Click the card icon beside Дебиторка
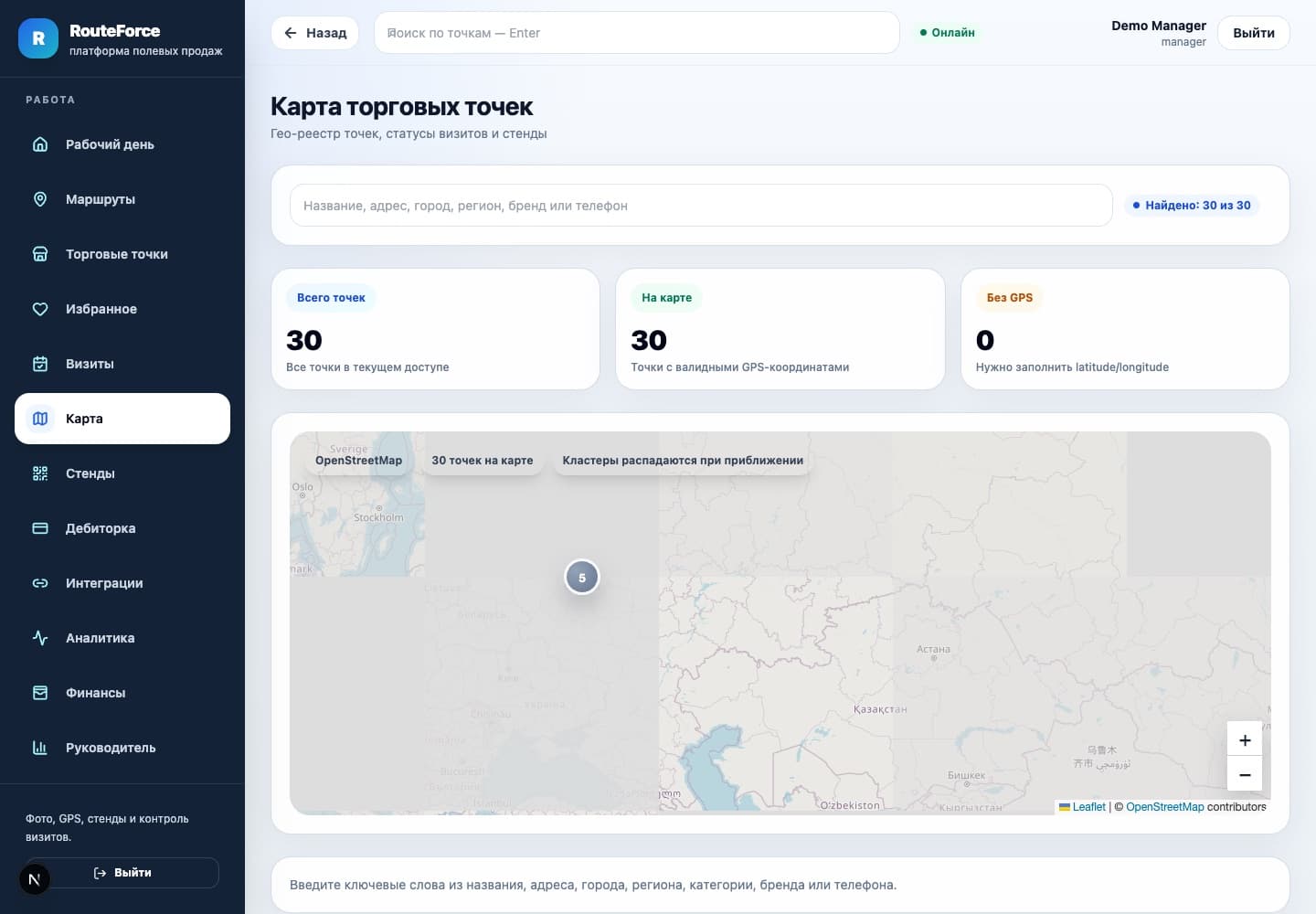Viewport: 1316px width, 914px height. [x=40, y=528]
